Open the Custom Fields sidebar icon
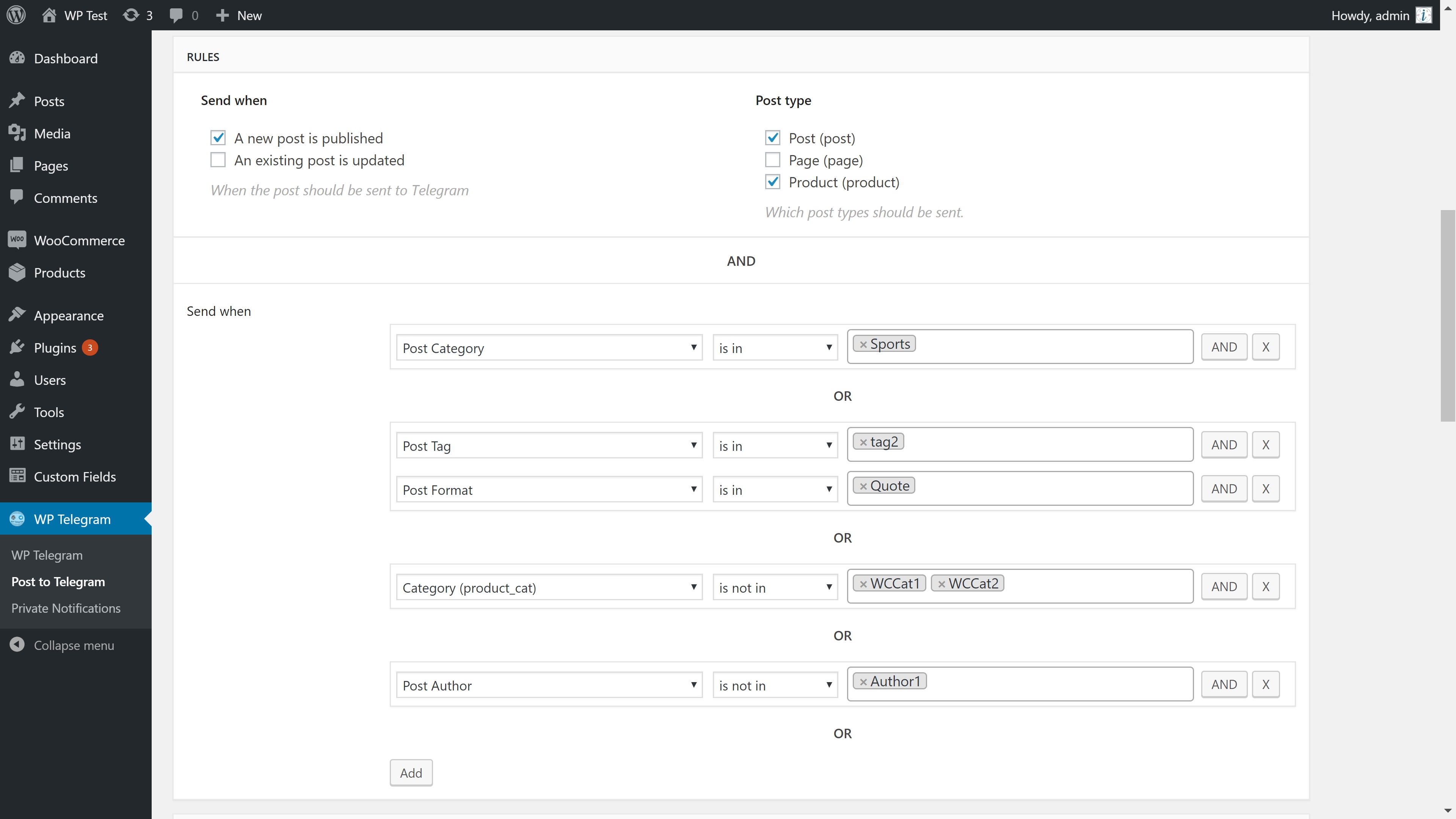This screenshot has height=819, width=1456. pyautogui.click(x=17, y=476)
